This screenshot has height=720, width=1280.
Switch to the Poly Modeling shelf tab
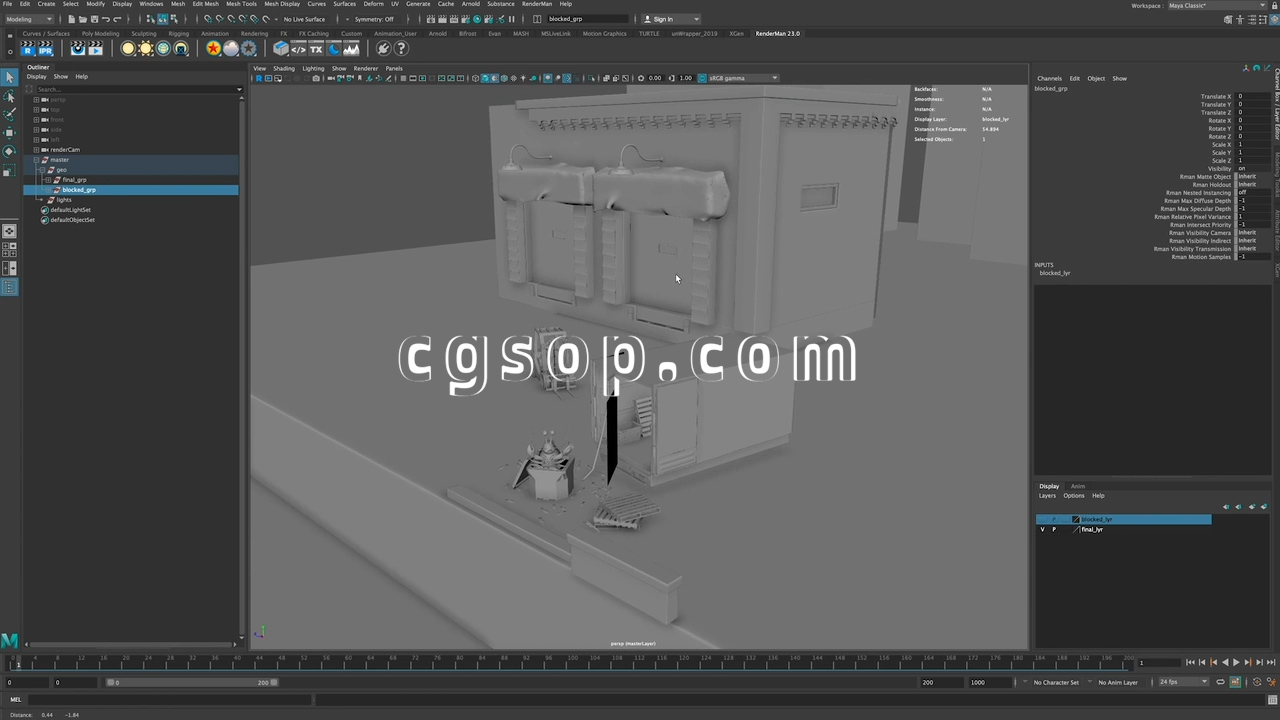[x=100, y=34]
